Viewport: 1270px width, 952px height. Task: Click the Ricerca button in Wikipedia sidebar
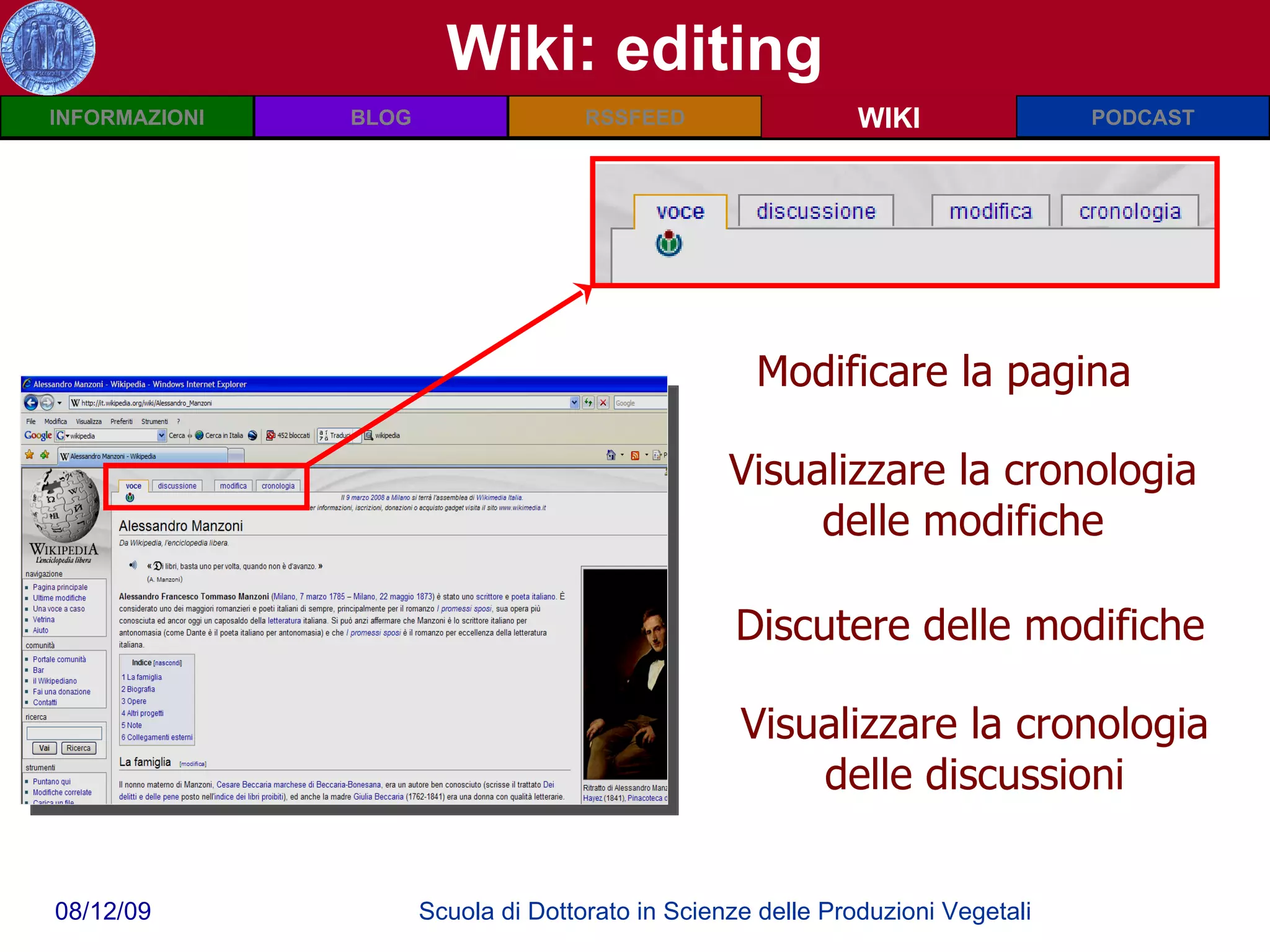78,748
